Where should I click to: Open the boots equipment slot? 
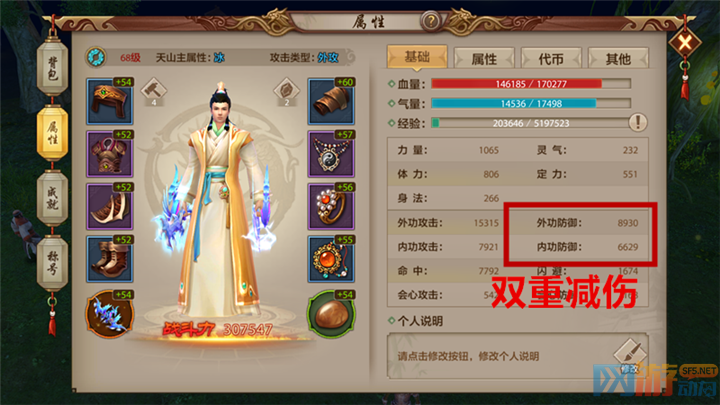tap(110, 259)
